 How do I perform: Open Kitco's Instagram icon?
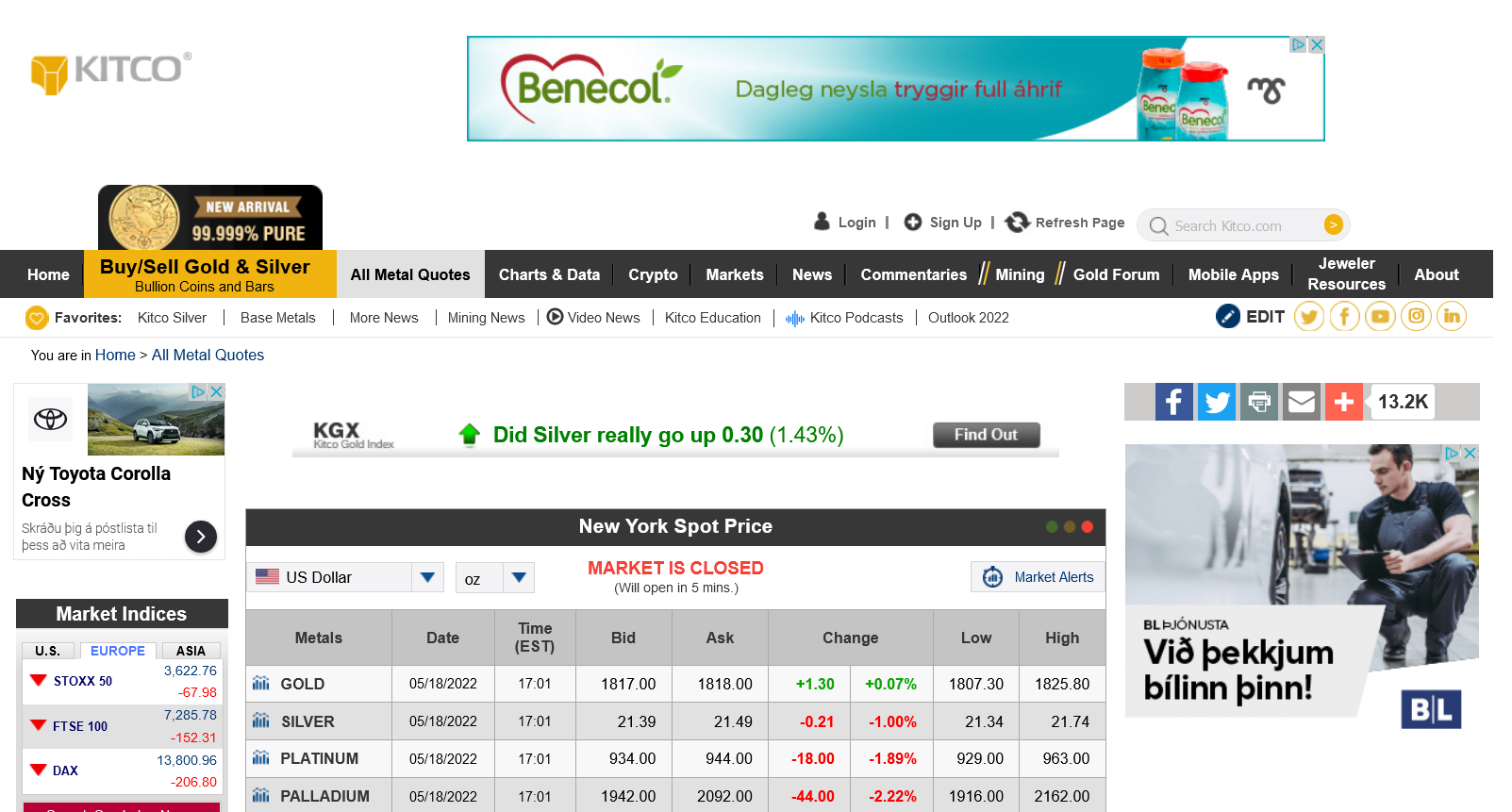pyautogui.click(x=1416, y=317)
